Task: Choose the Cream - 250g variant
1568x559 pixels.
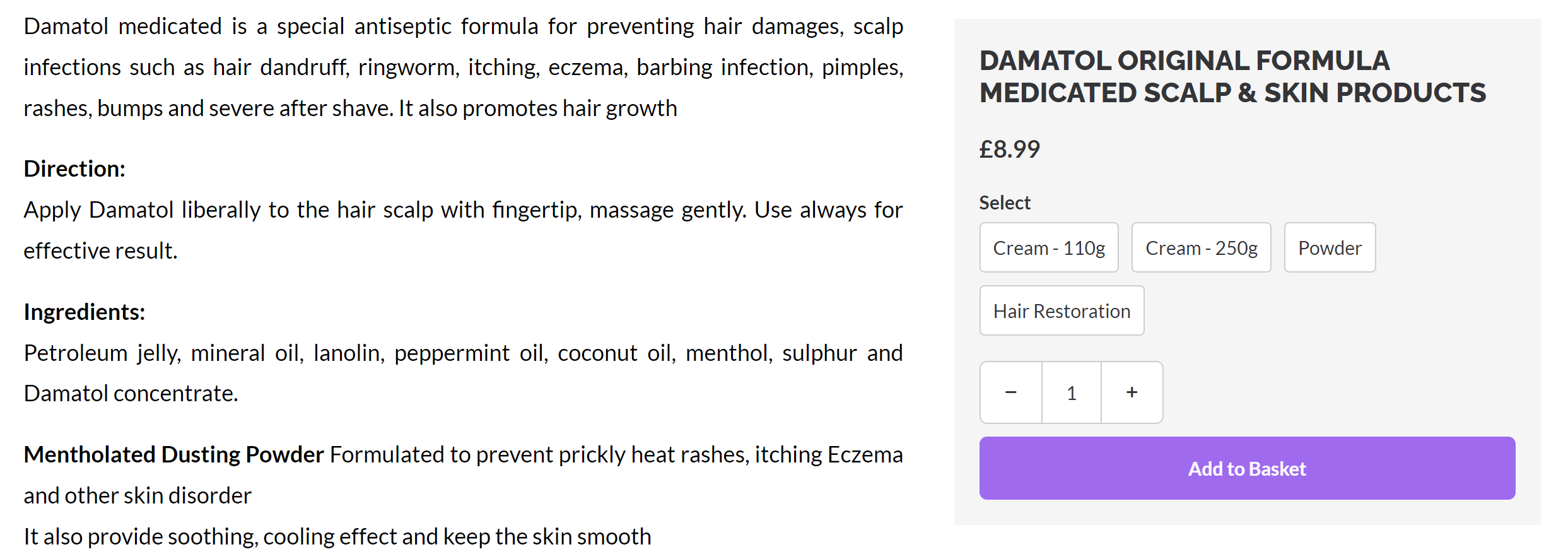Action: pos(1201,247)
